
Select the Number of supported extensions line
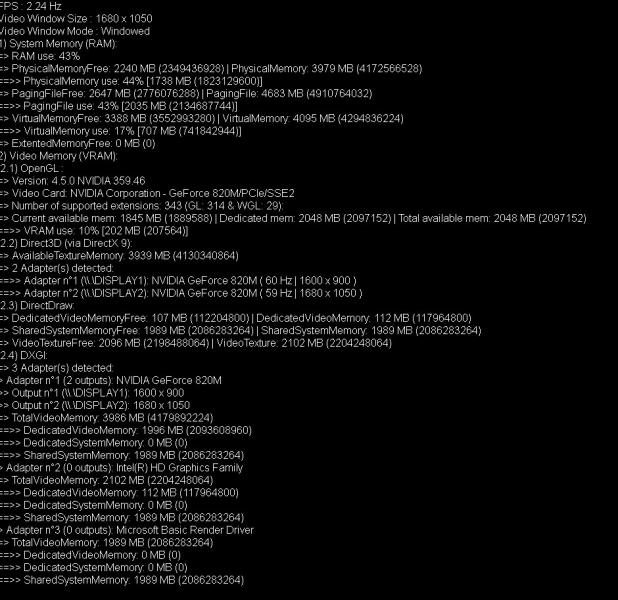[x=142, y=206]
